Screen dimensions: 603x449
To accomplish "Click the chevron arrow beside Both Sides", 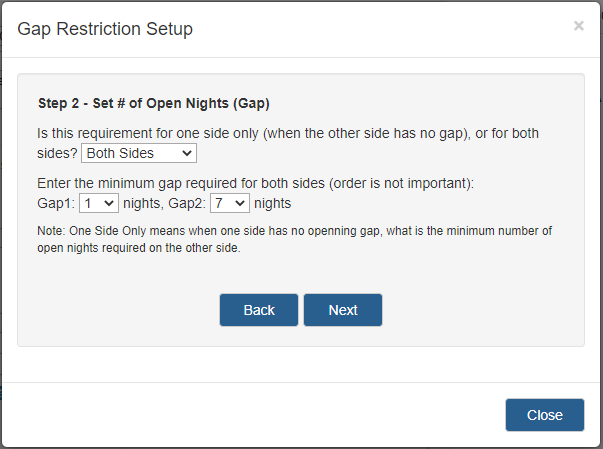I will tap(187, 153).
